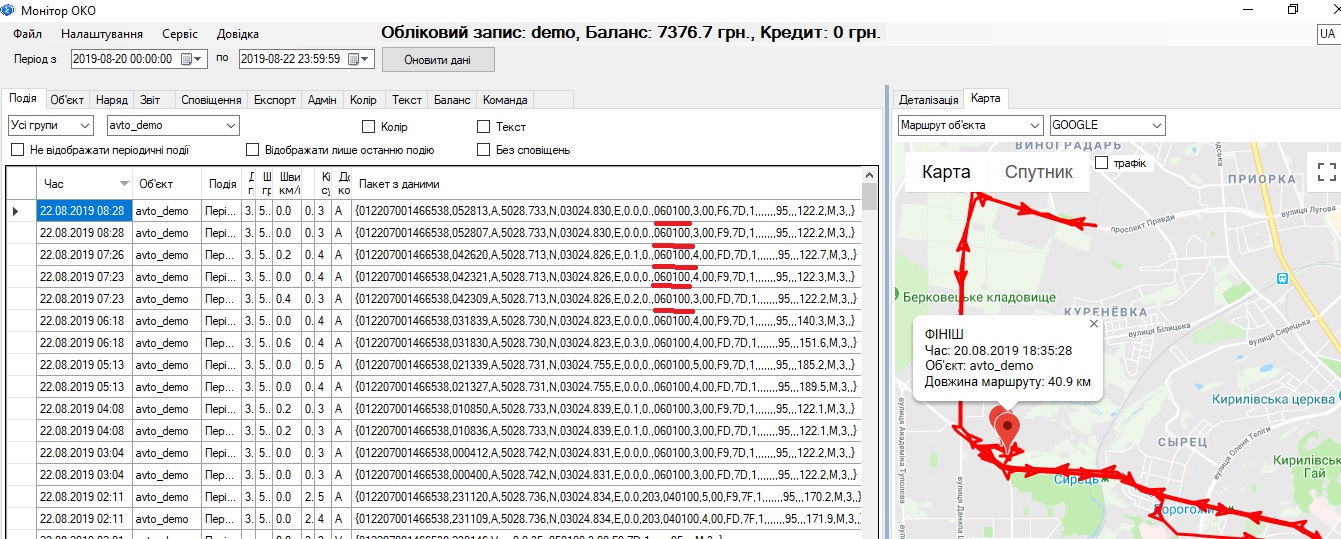Click the row selector arrow of first row

click(16, 211)
